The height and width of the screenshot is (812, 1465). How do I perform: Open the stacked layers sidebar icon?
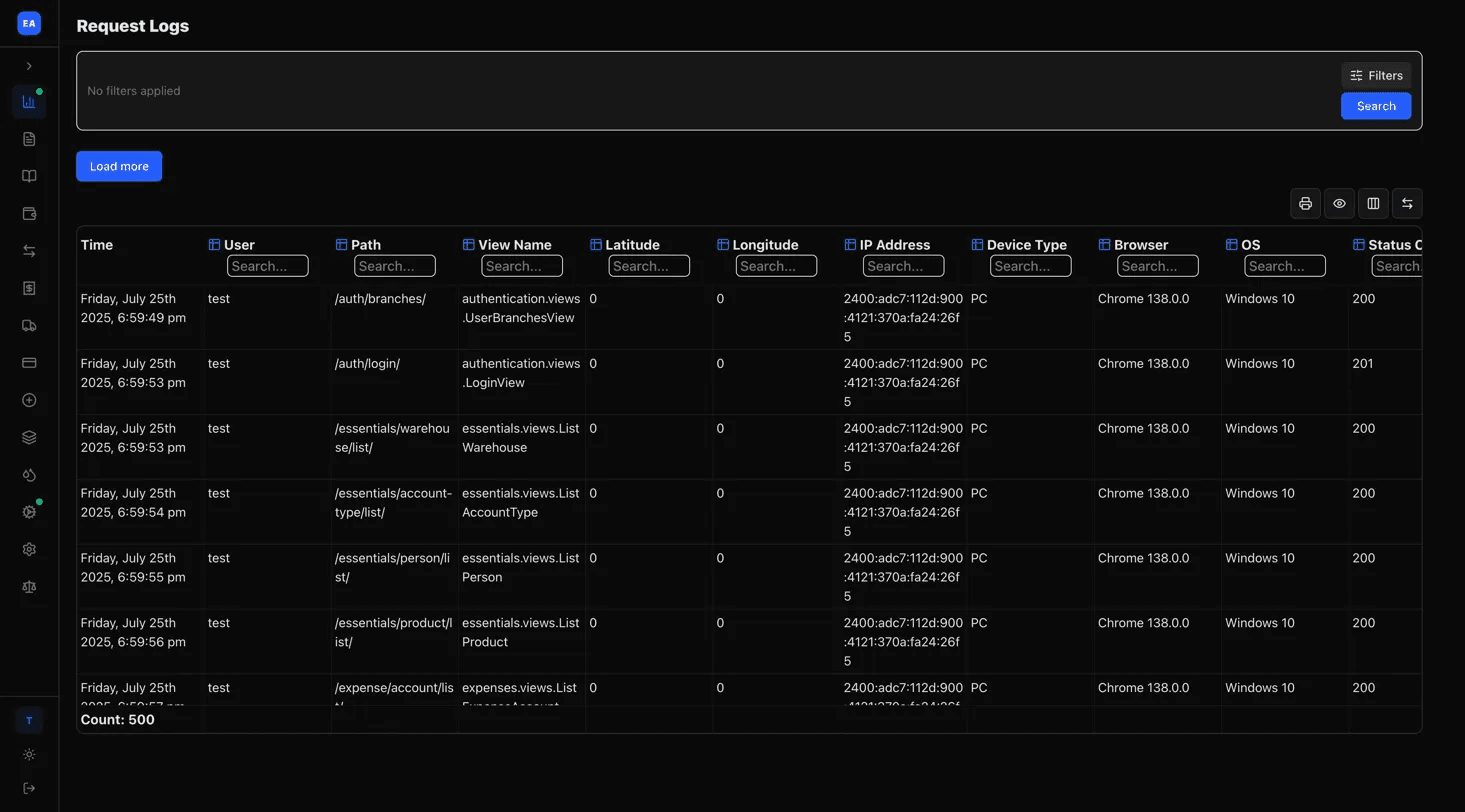pos(29,437)
